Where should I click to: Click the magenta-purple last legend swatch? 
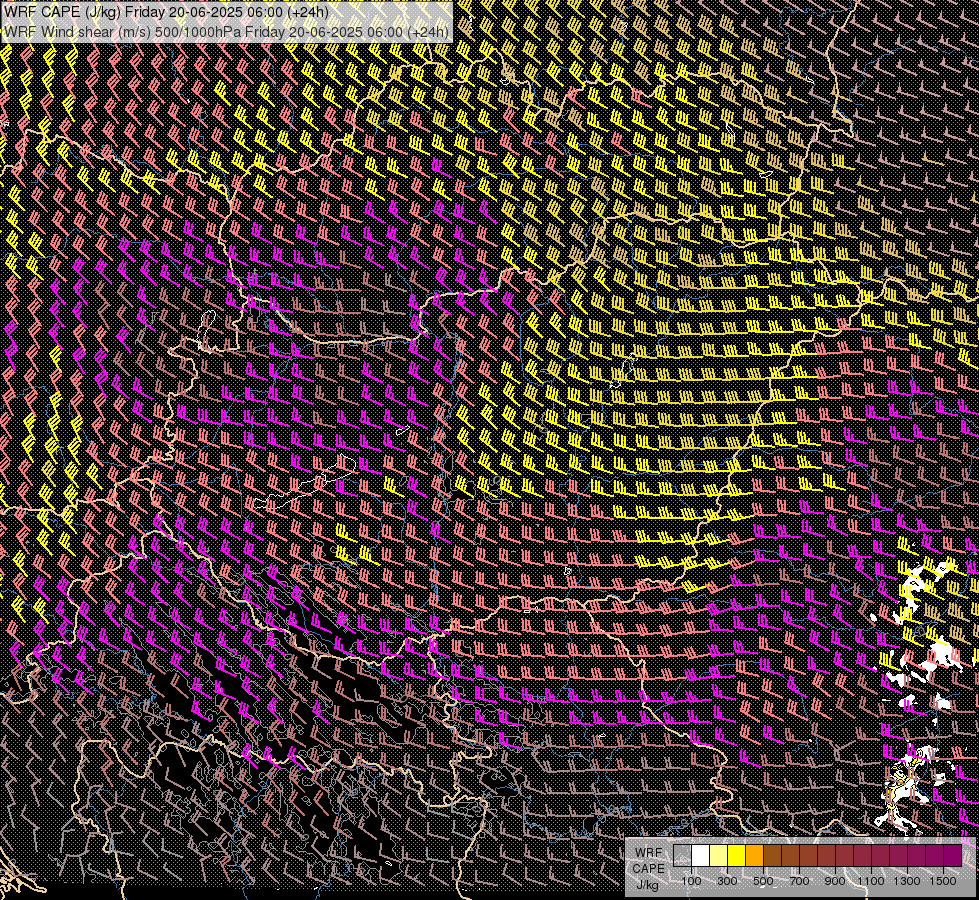[952, 855]
